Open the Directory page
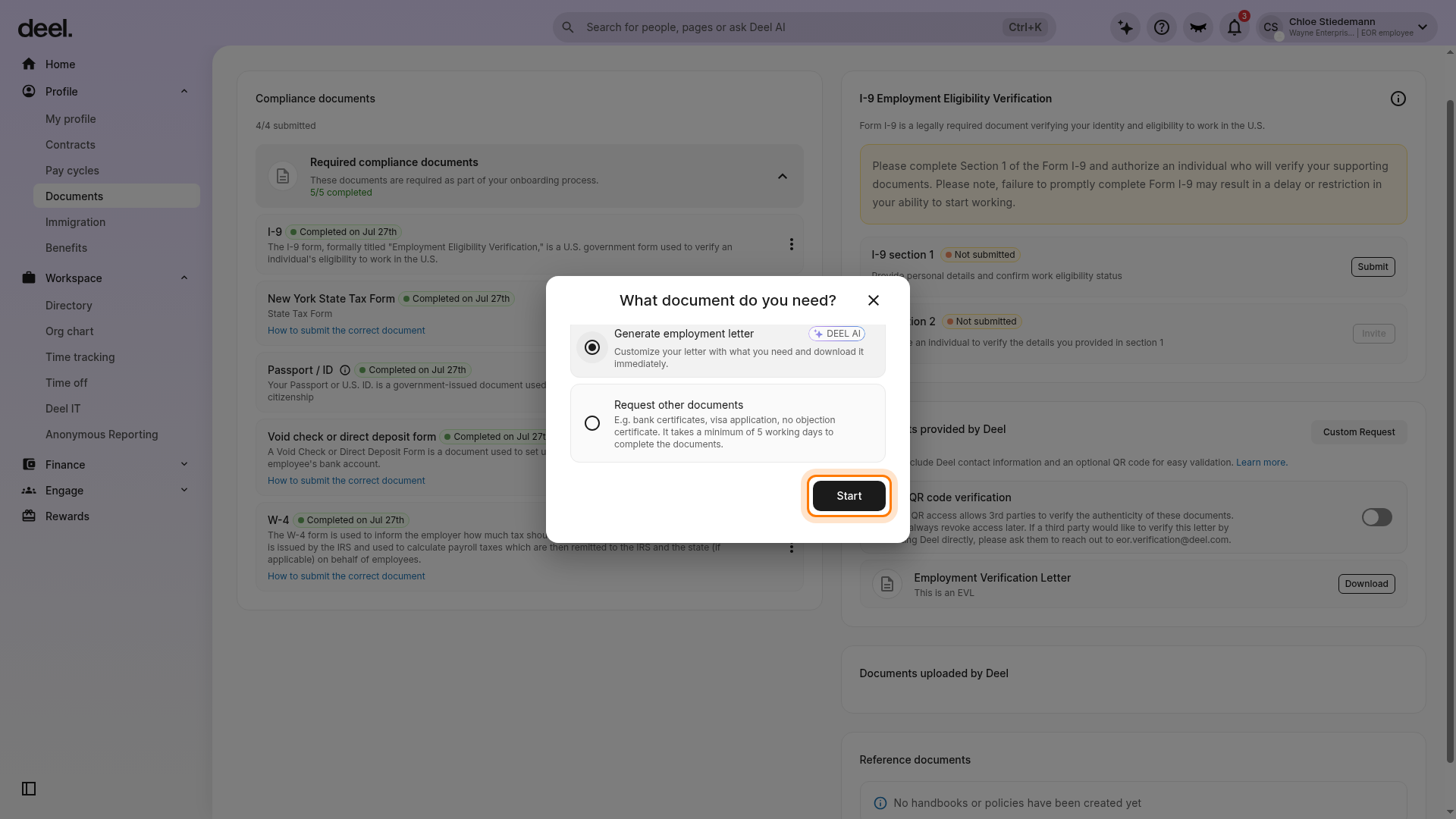Image resolution: width=1456 pixels, height=819 pixels. coord(68,306)
